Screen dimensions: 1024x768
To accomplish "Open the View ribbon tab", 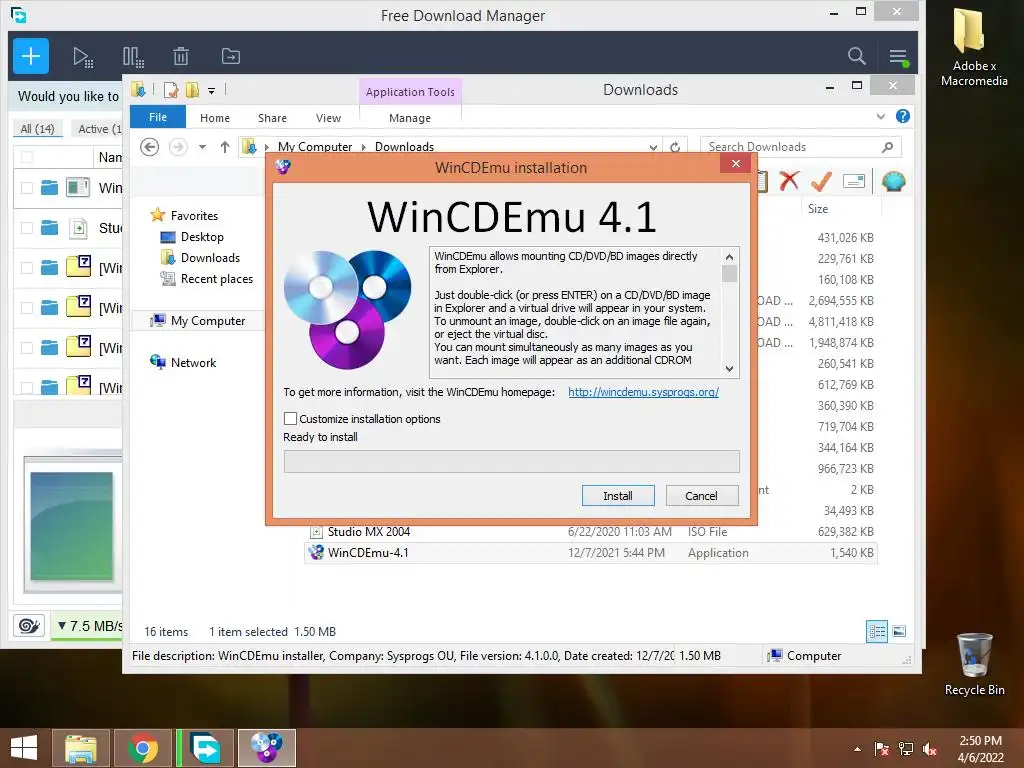I will pos(328,118).
